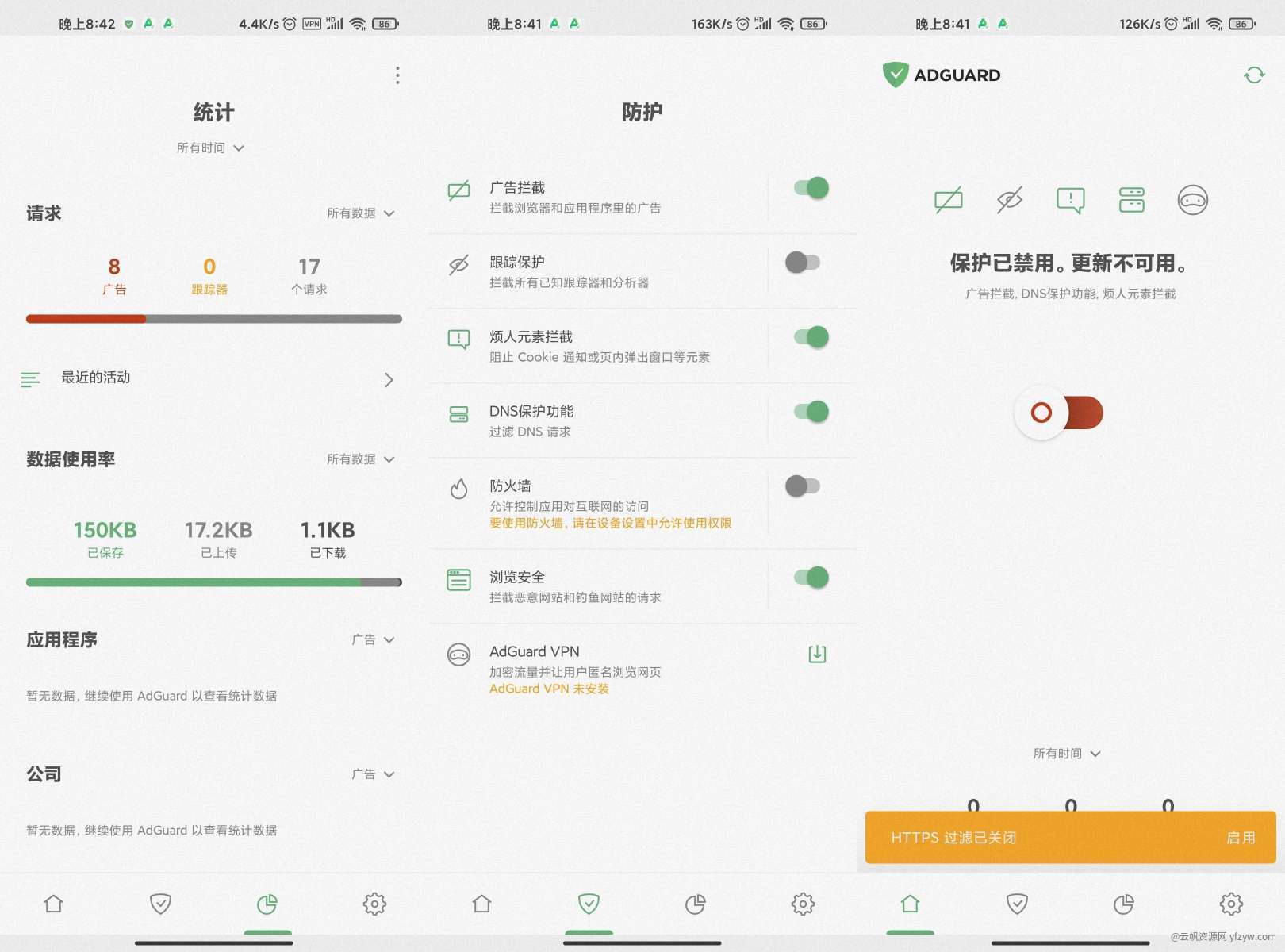Tap the ad blocking icon beside 广告拦截
1285x952 pixels.
(x=458, y=190)
